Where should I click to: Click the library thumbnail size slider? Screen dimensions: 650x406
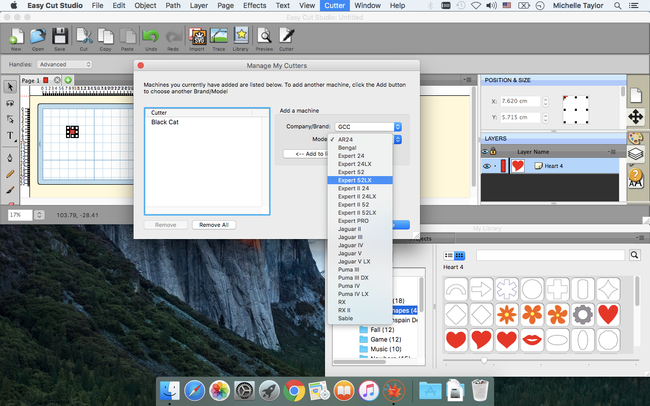coord(484,361)
